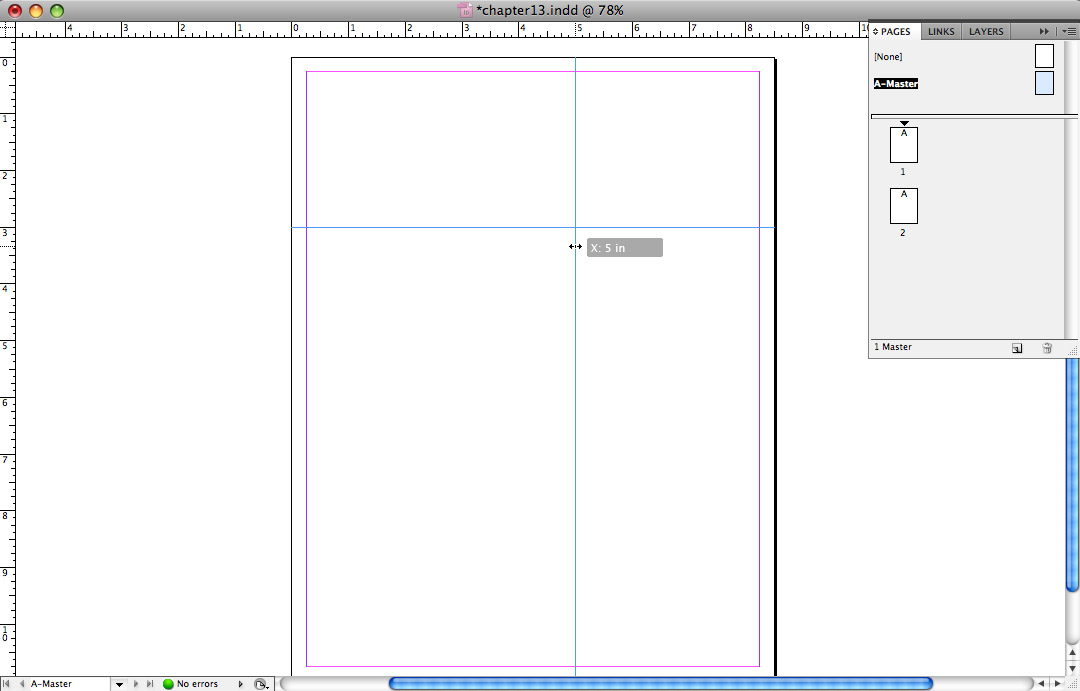Open the preflight menu arrow after No errors

[240, 684]
